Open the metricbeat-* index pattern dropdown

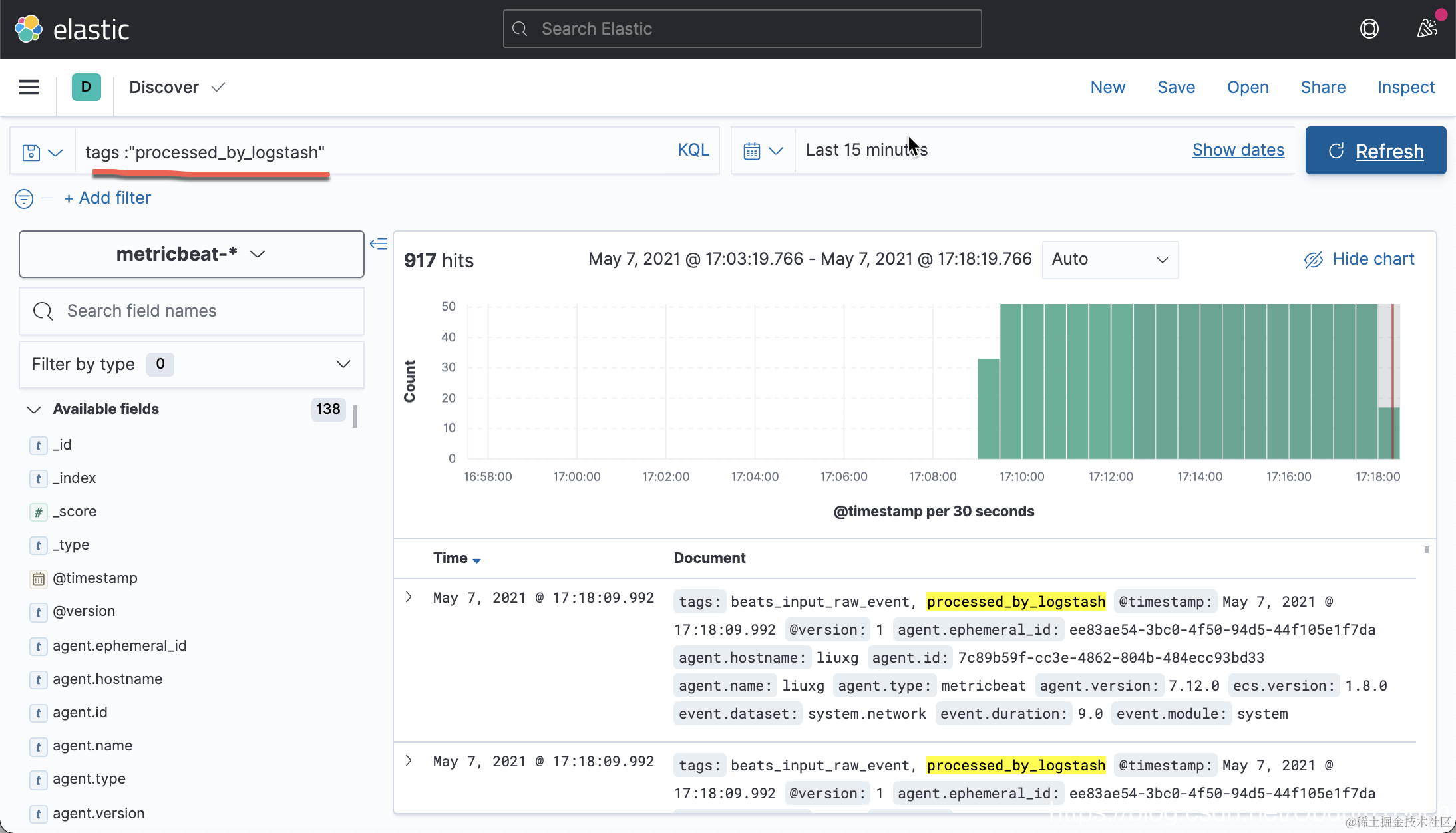pos(191,254)
